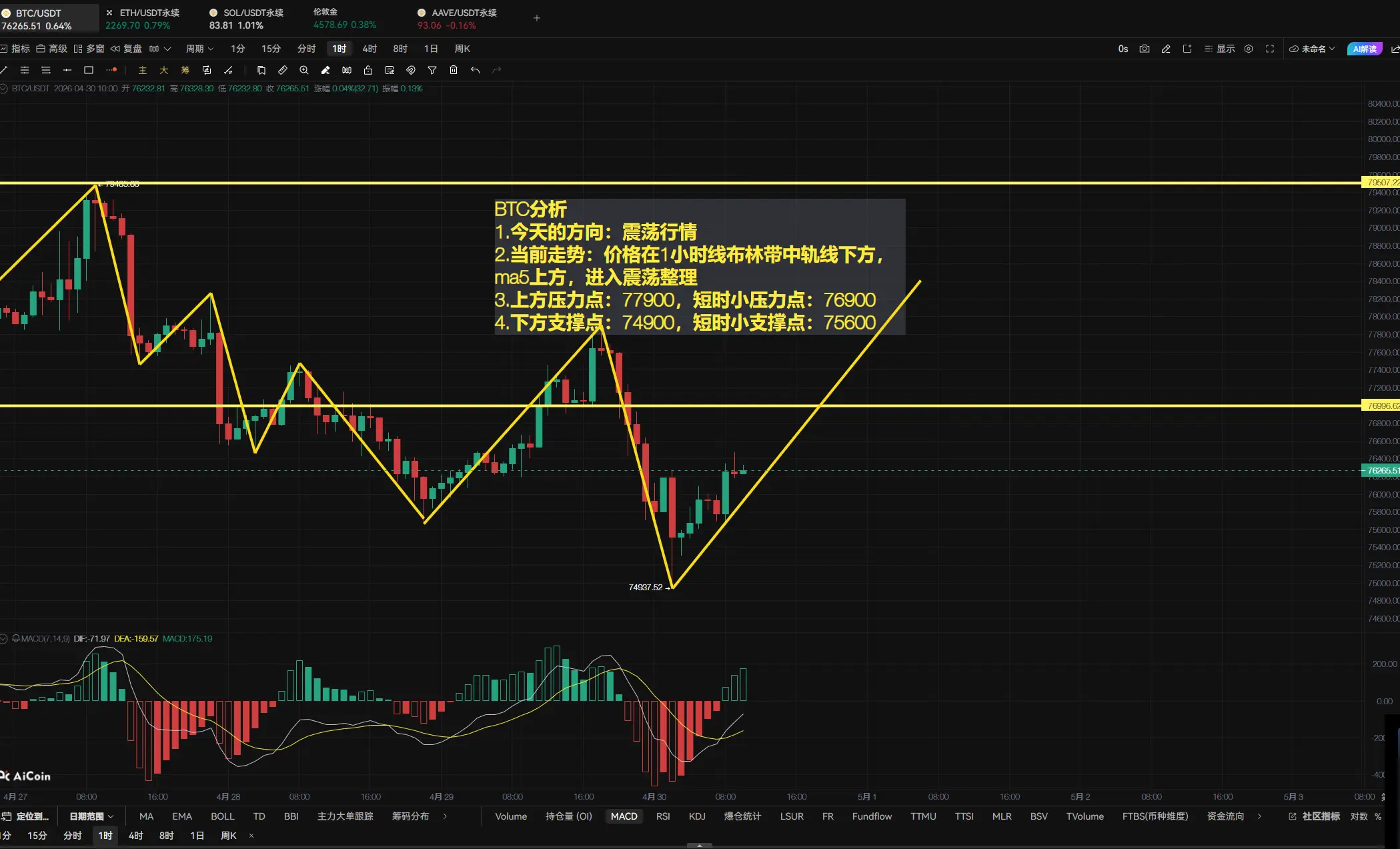Enter fullscreen mode icon
This screenshot has width=1400, height=849.
point(1270,49)
